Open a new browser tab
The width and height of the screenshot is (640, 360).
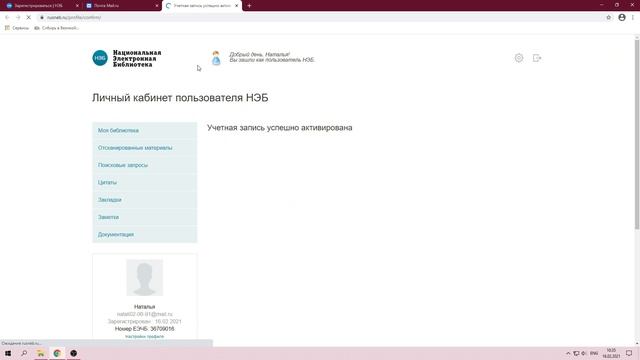click(x=249, y=6)
